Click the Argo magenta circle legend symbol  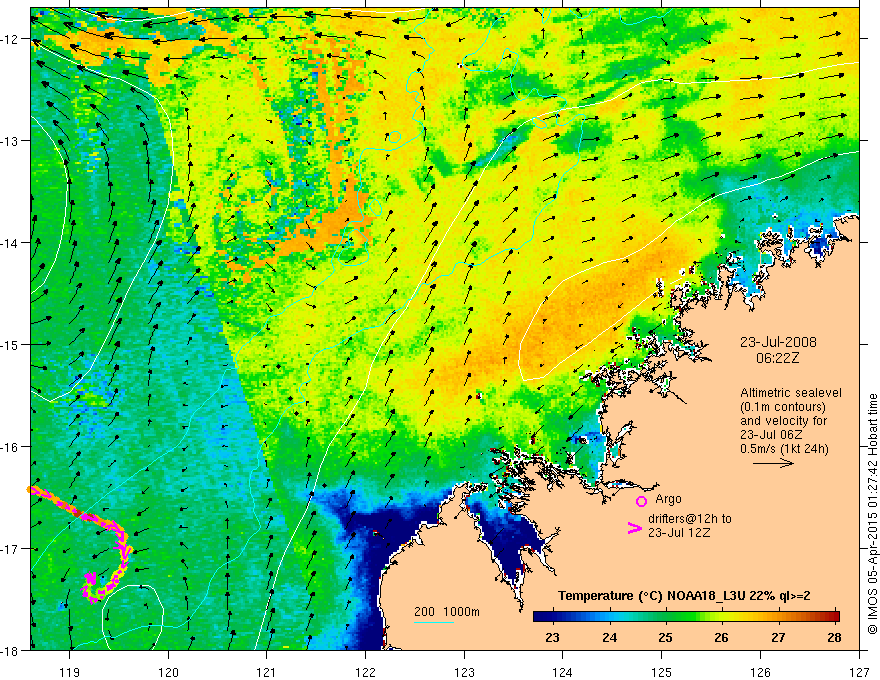[641, 501]
